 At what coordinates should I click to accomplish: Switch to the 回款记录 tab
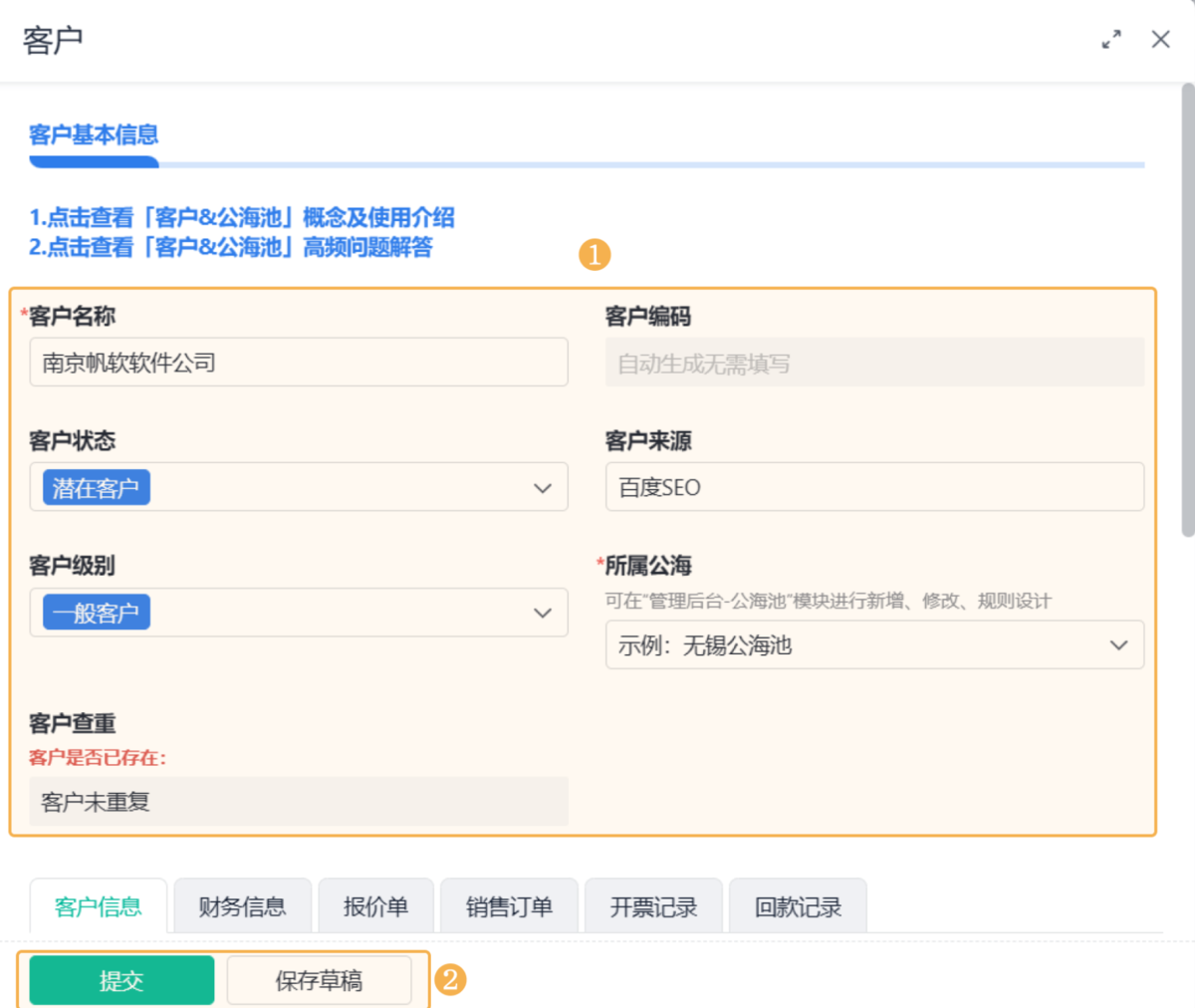pyautogui.click(x=798, y=906)
